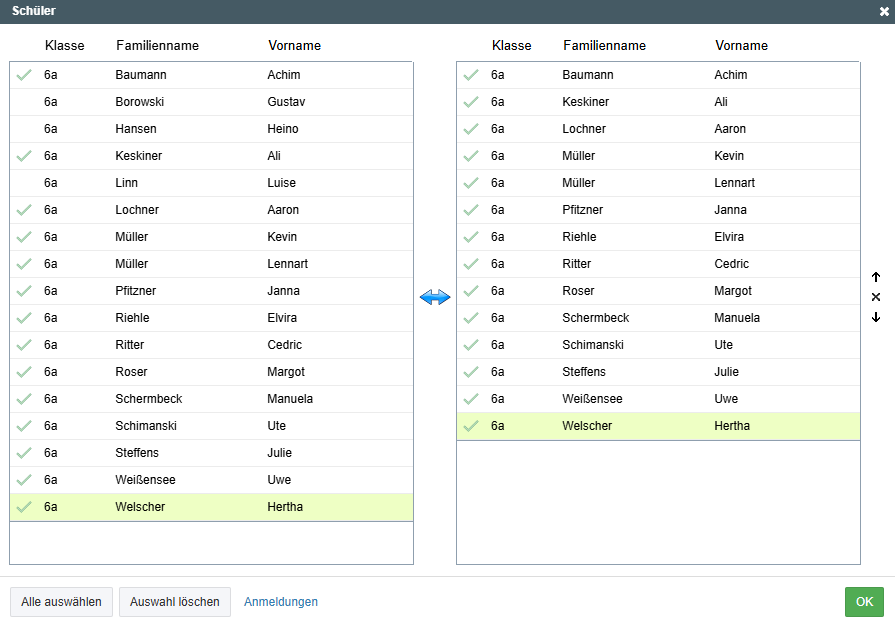Click the blue double-arrow transfer icon
Viewport: 895px width, 626px height.
click(435, 297)
